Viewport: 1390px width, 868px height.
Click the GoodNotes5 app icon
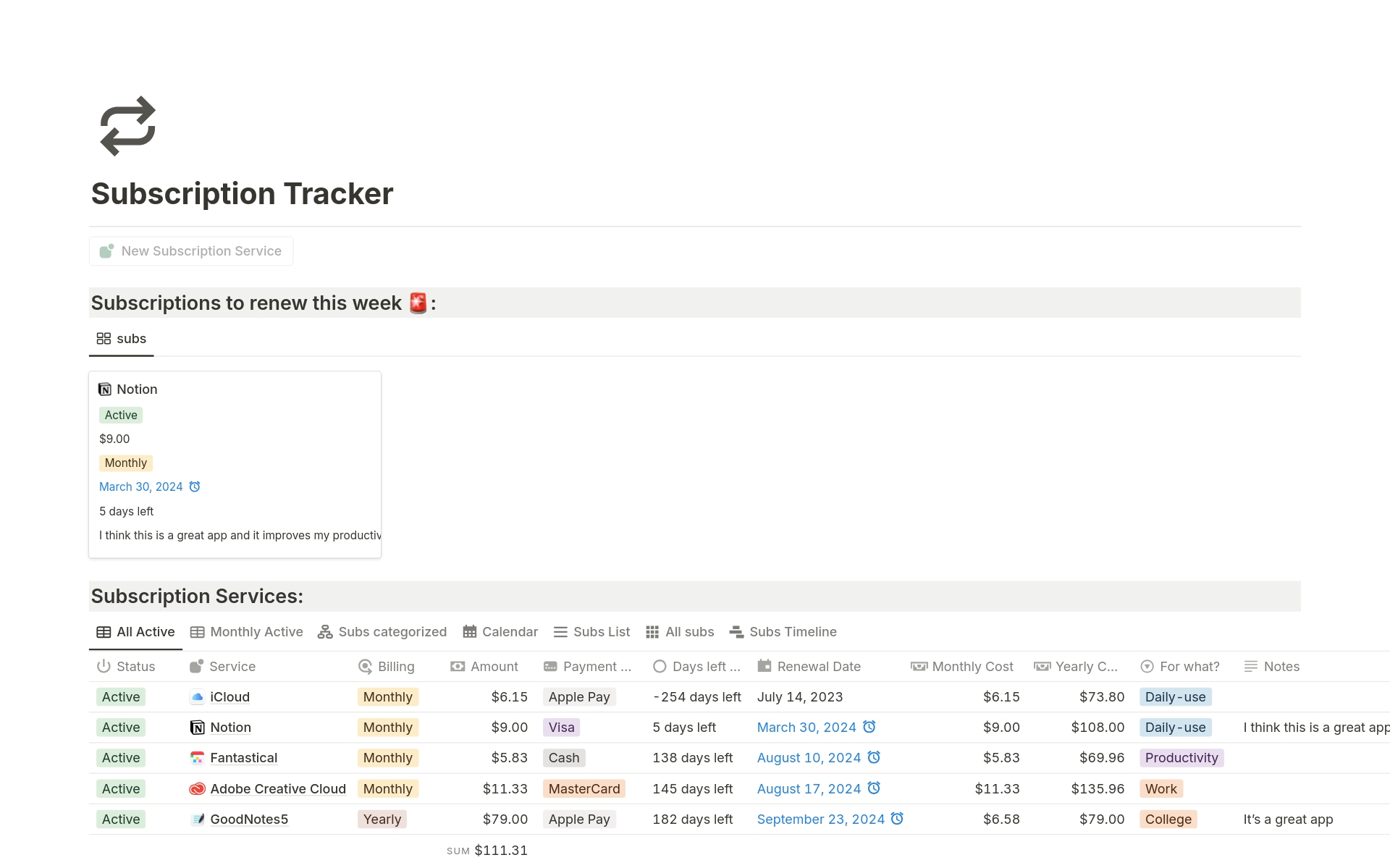point(196,819)
